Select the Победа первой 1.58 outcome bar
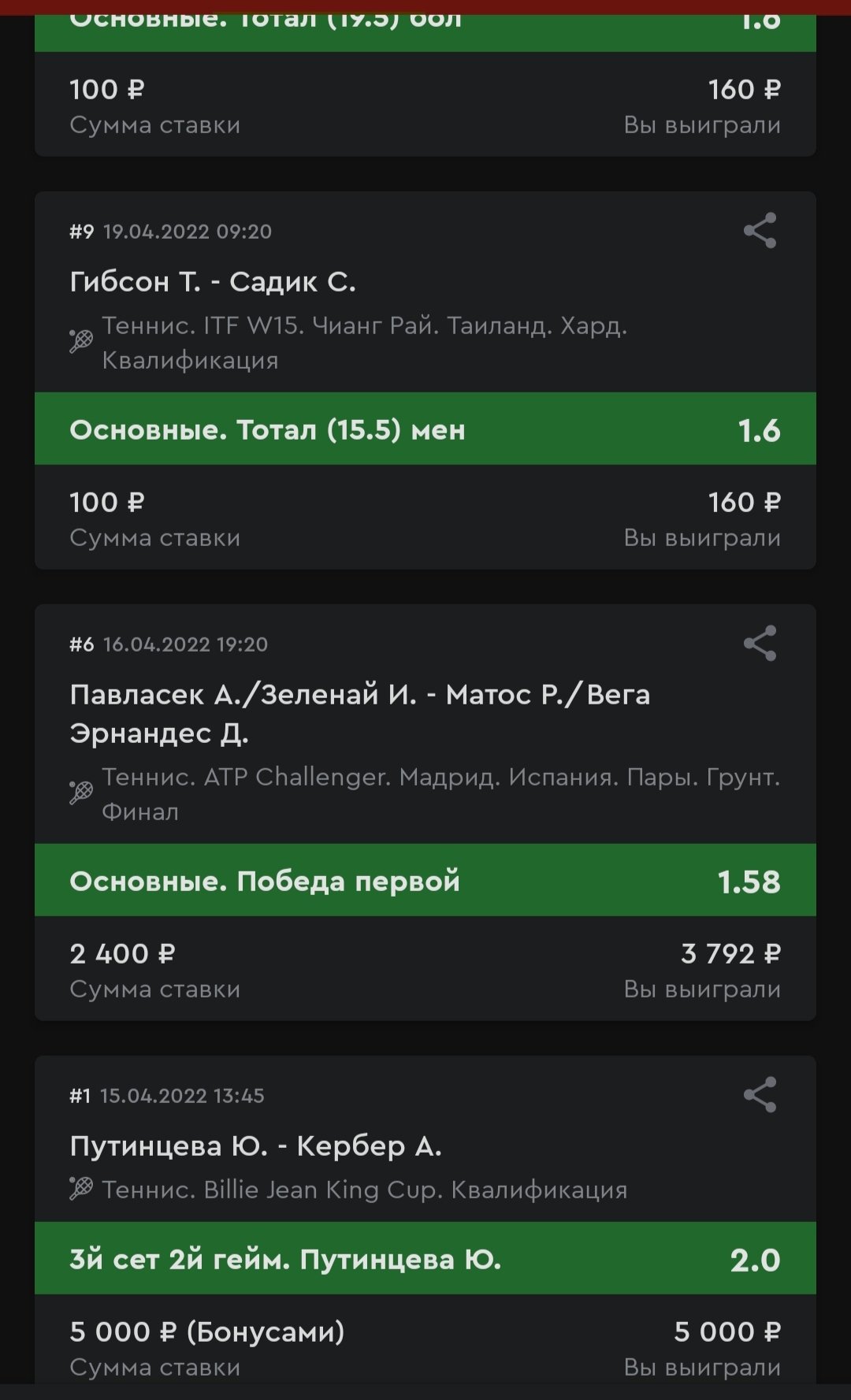Viewport: 851px width, 1400px height. pos(425,881)
